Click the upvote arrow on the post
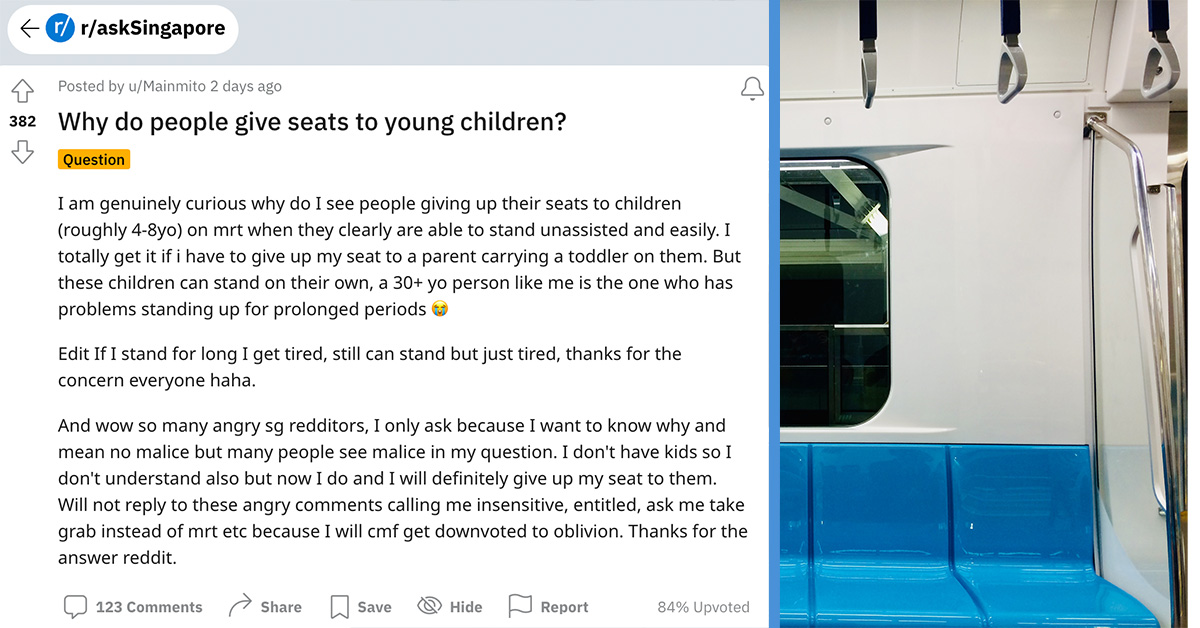This screenshot has width=1200, height=628. coord(22,90)
